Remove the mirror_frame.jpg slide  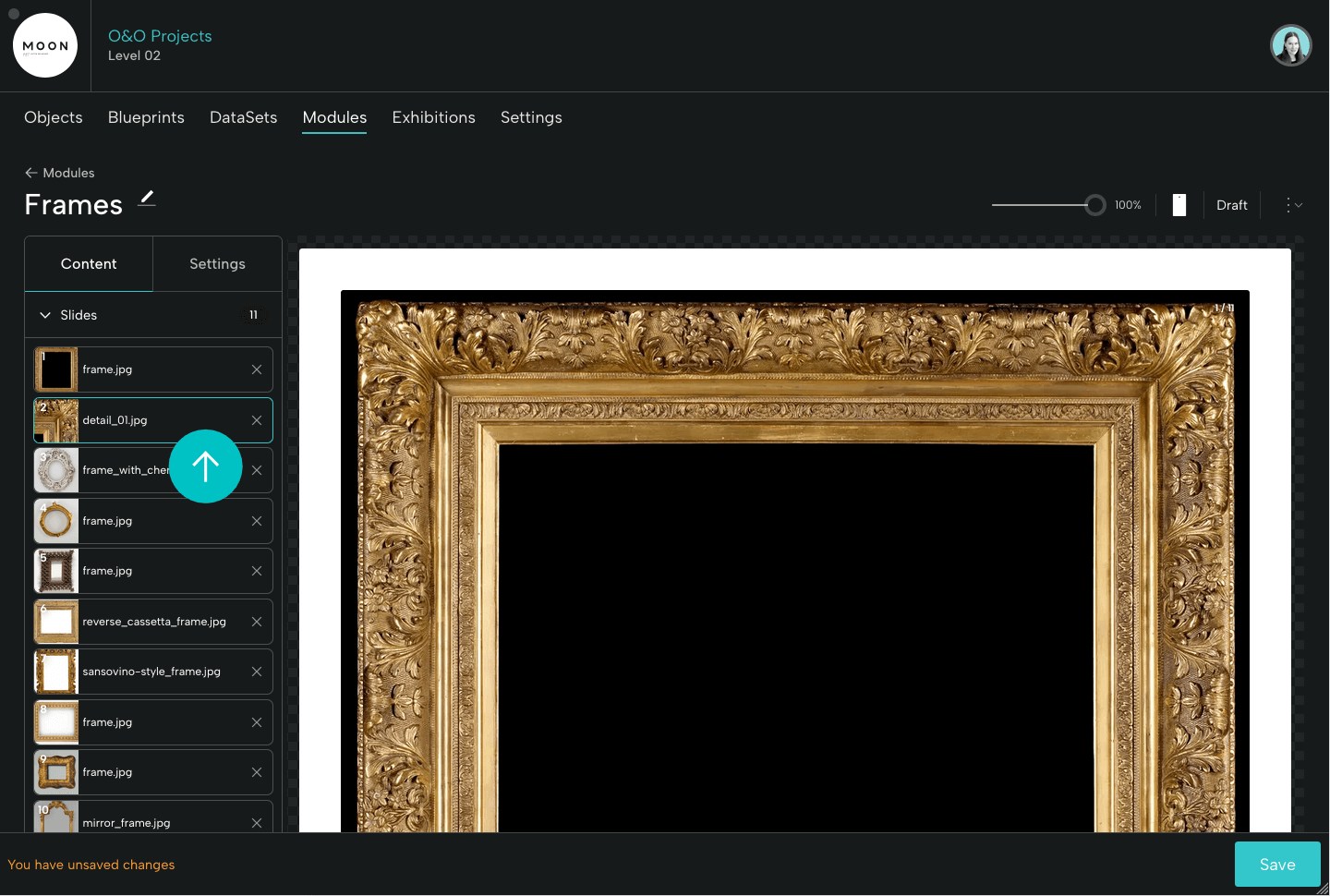pyautogui.click(x=257, y=822)
